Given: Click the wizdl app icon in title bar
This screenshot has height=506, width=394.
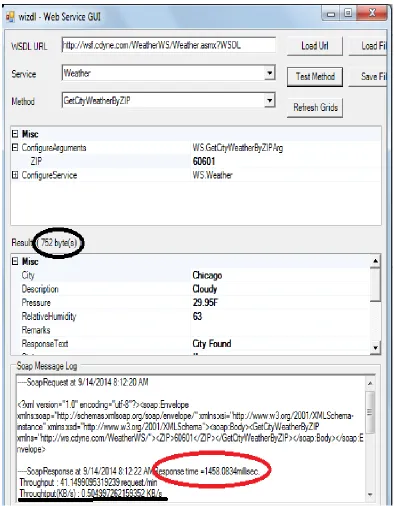Looking at the screenshot, I should click(x=10, y=16).
